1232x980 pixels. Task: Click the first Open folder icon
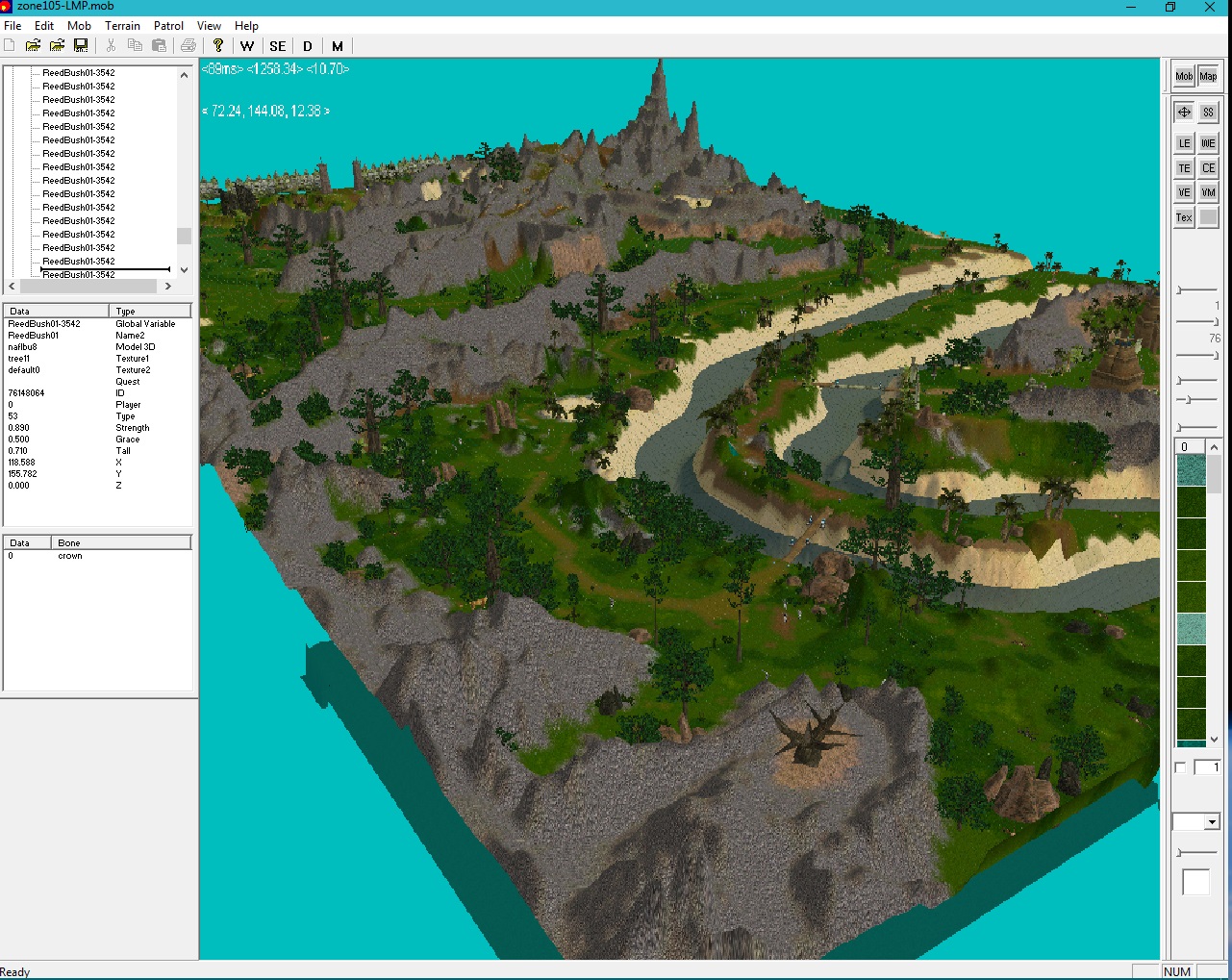33,45
